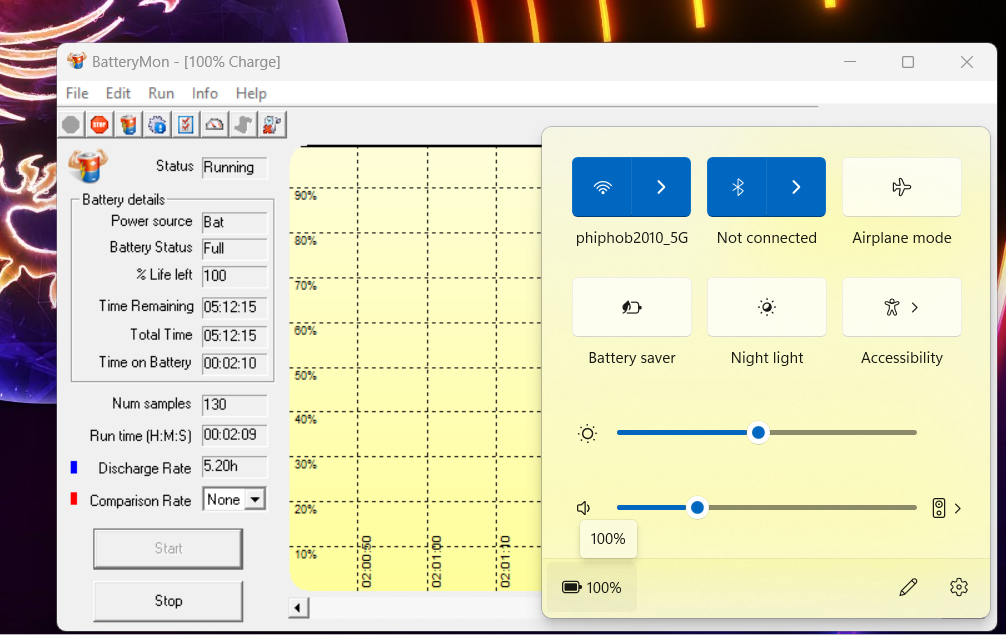Open the Run menu
The height and width of the screenshot is (635, 1006).
pyautogui.click(x=161, y=94)
